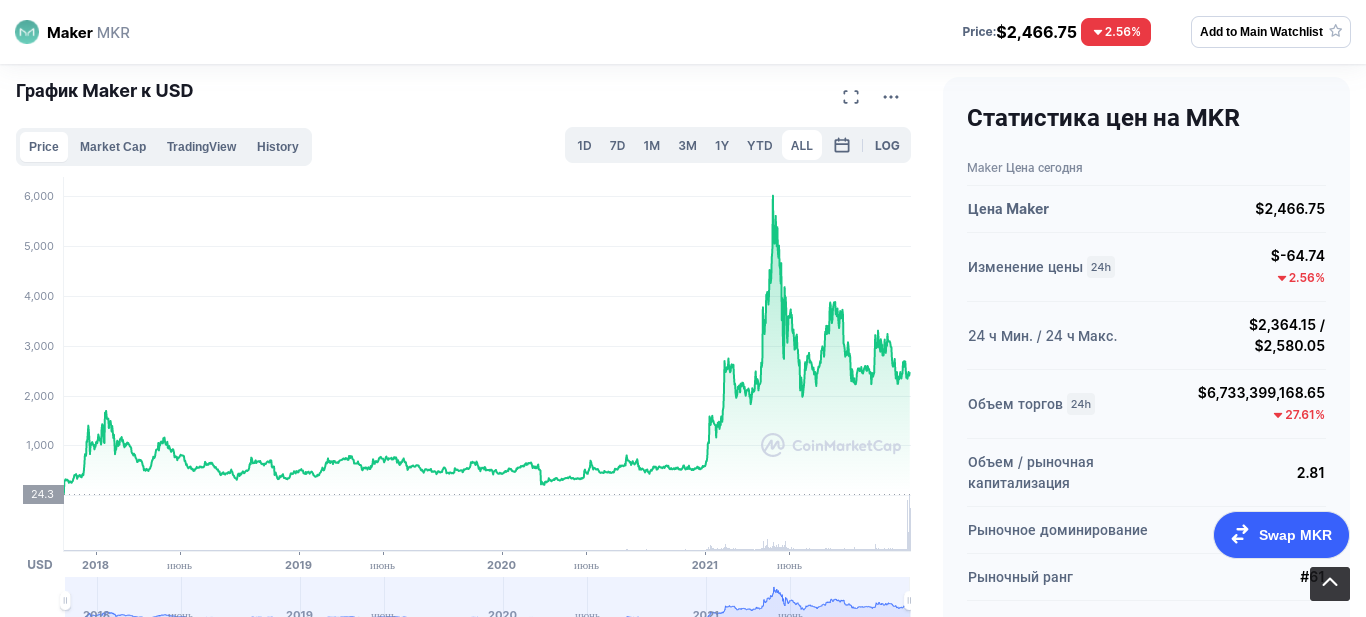Click the swap arrows icon

pyautogui.click(x=1240, y=535)
